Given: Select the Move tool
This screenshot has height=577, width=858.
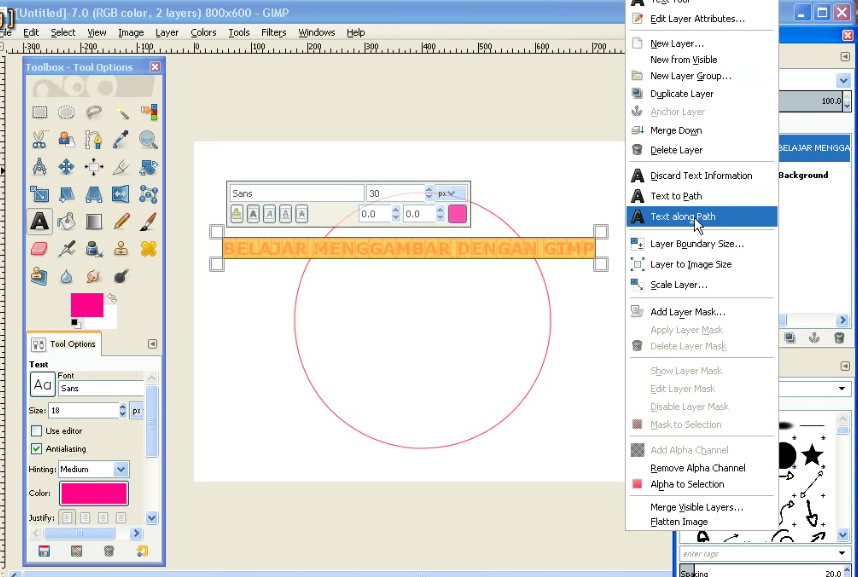Looking at the screenshot, I should pos(67,167).
